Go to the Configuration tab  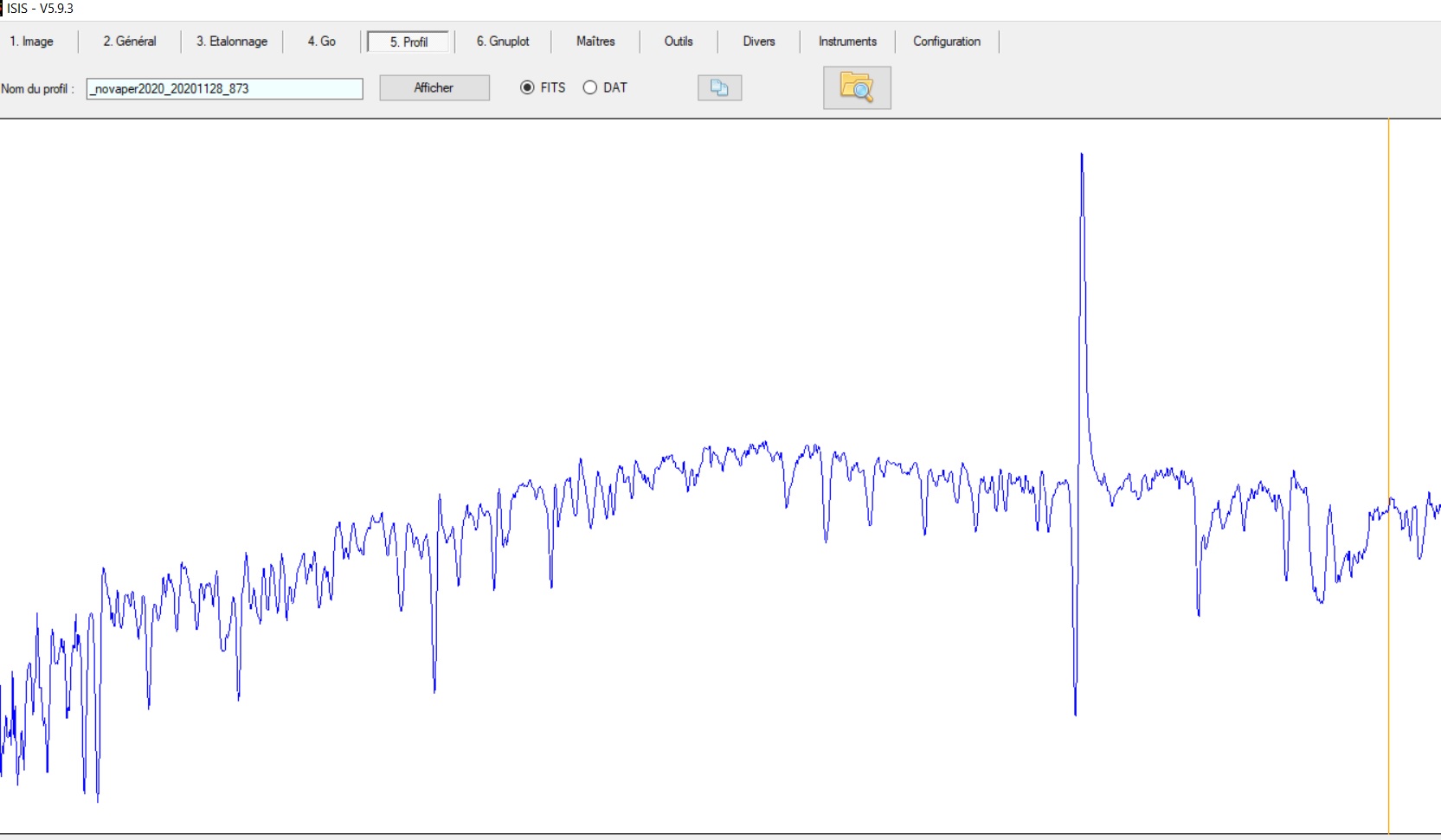pos(947,42)
